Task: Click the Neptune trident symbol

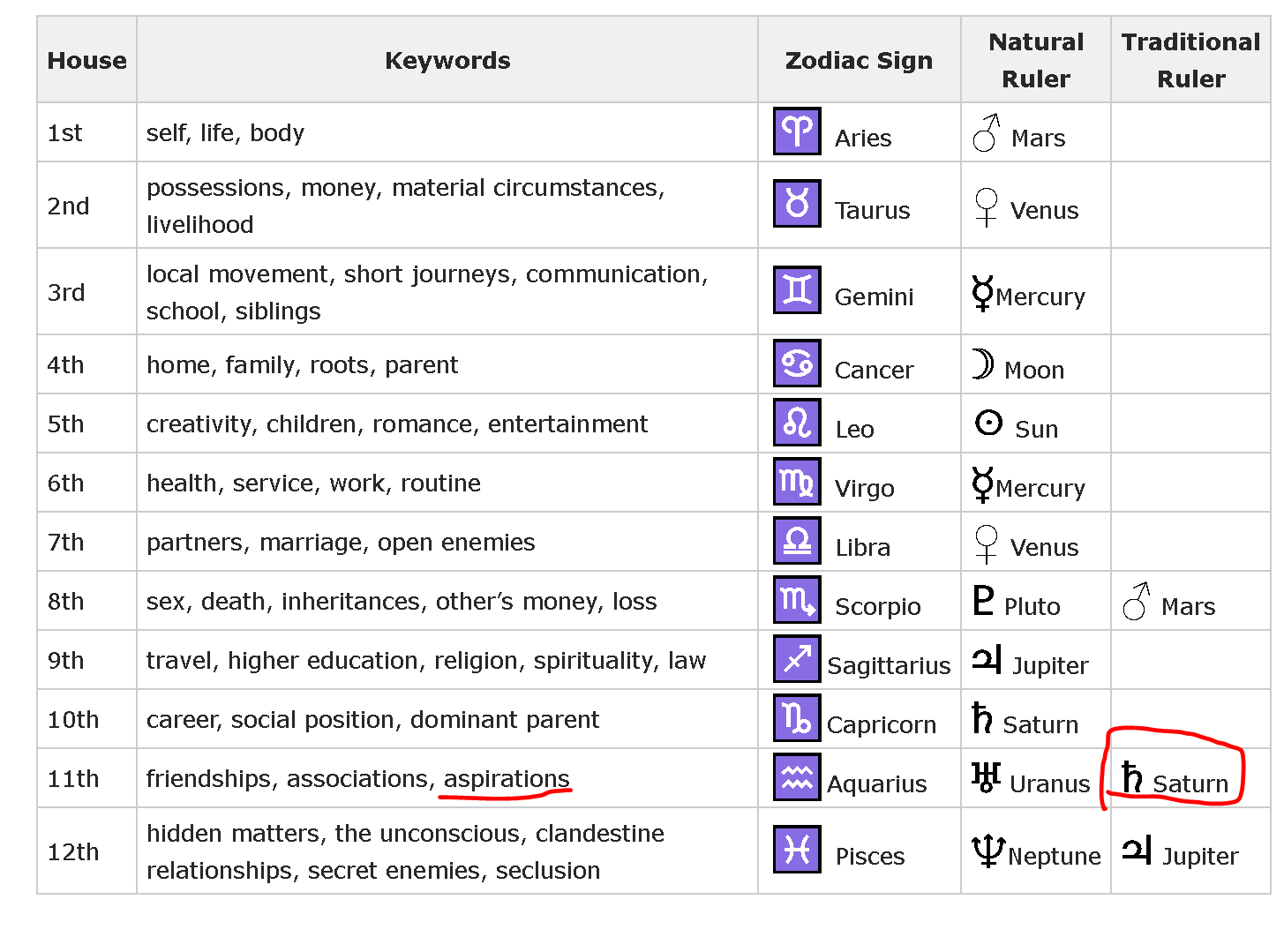Action: click(x=987, y=851)
